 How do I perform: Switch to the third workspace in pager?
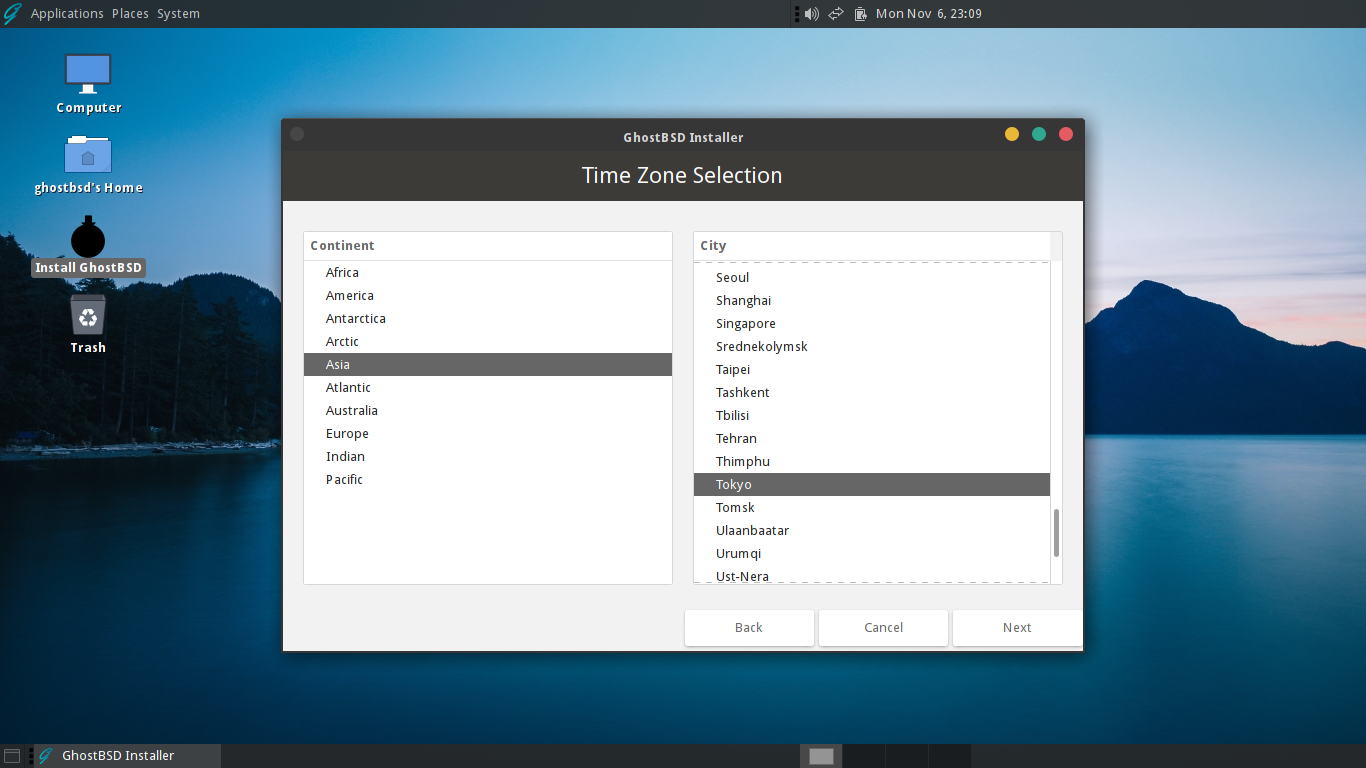[907, 756]
